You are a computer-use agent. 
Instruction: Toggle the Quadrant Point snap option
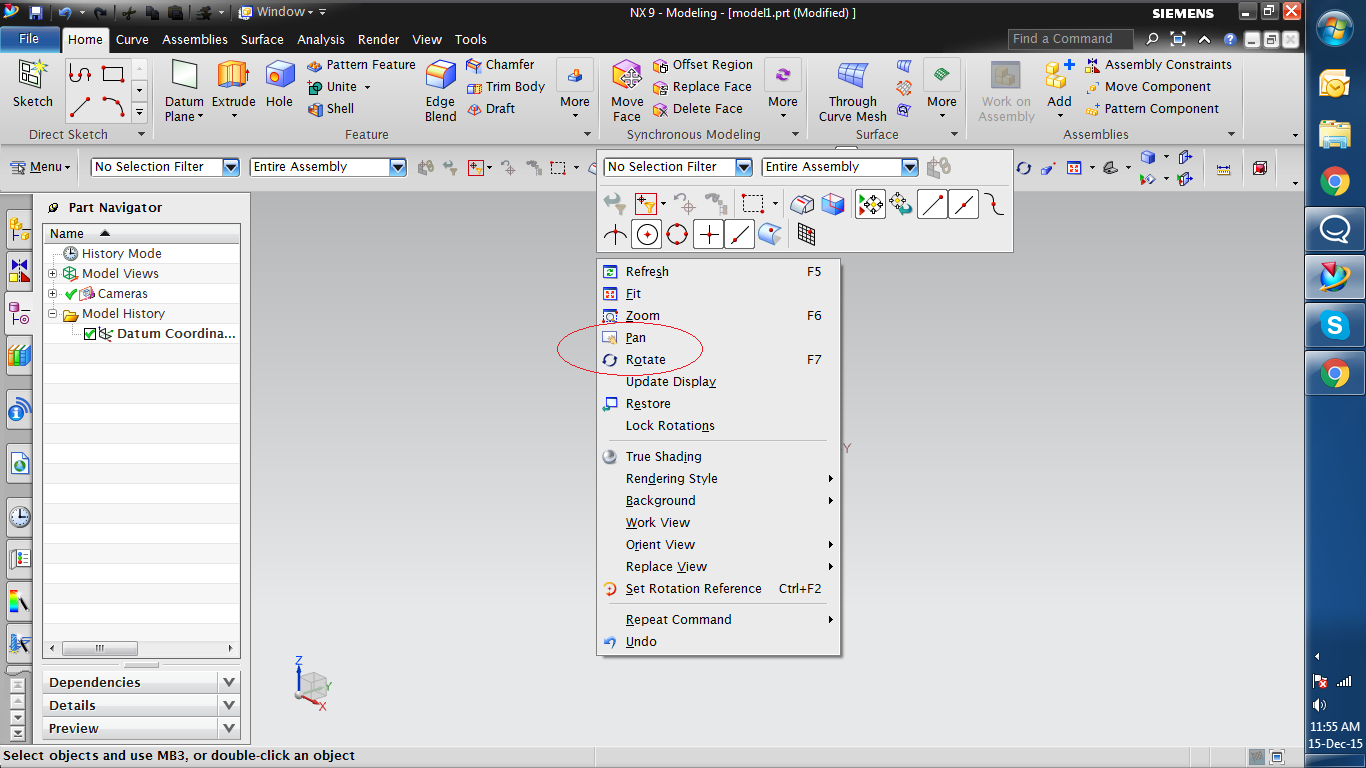(x=677, y=235)
